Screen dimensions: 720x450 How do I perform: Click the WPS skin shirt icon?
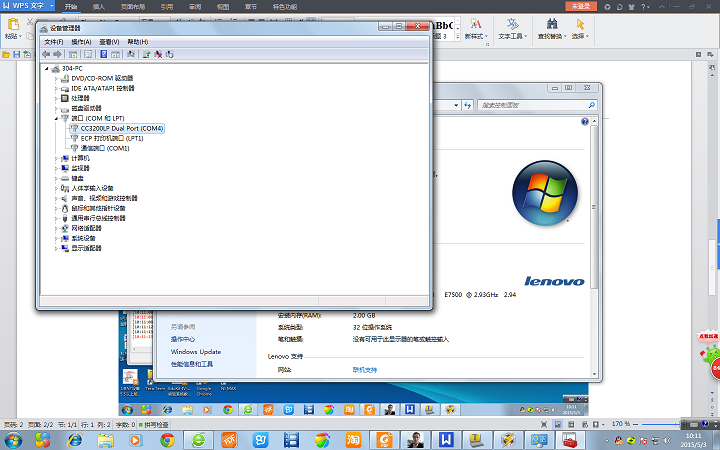pos(631,6)
